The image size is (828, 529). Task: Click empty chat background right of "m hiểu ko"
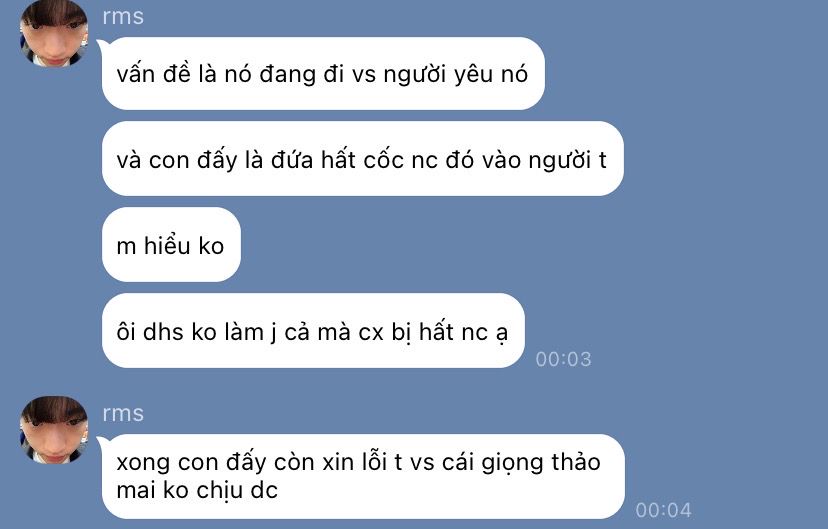click(475, 244)
